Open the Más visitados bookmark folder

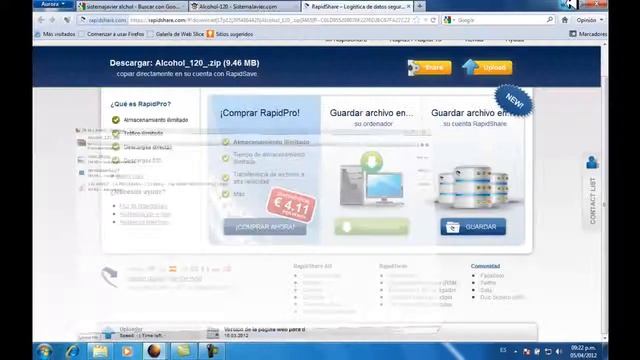pyautogui.click(x=55, y=34)
